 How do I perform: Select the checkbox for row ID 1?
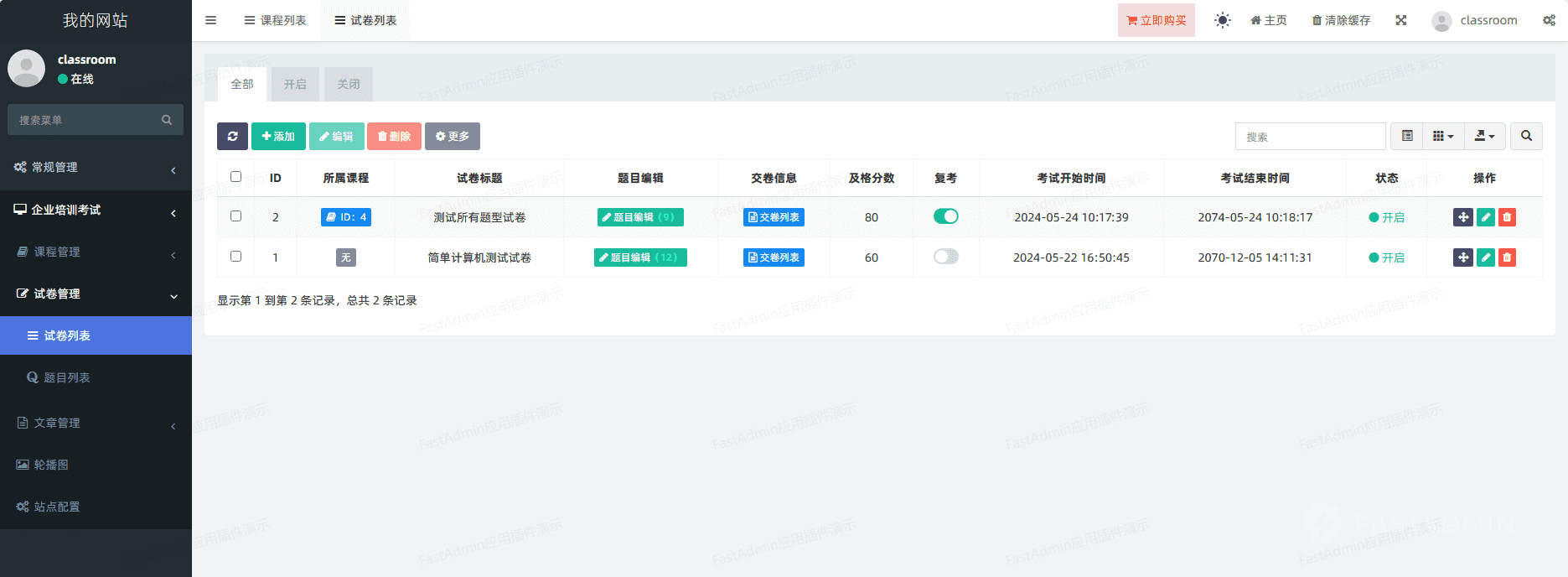tap(235, 257)
